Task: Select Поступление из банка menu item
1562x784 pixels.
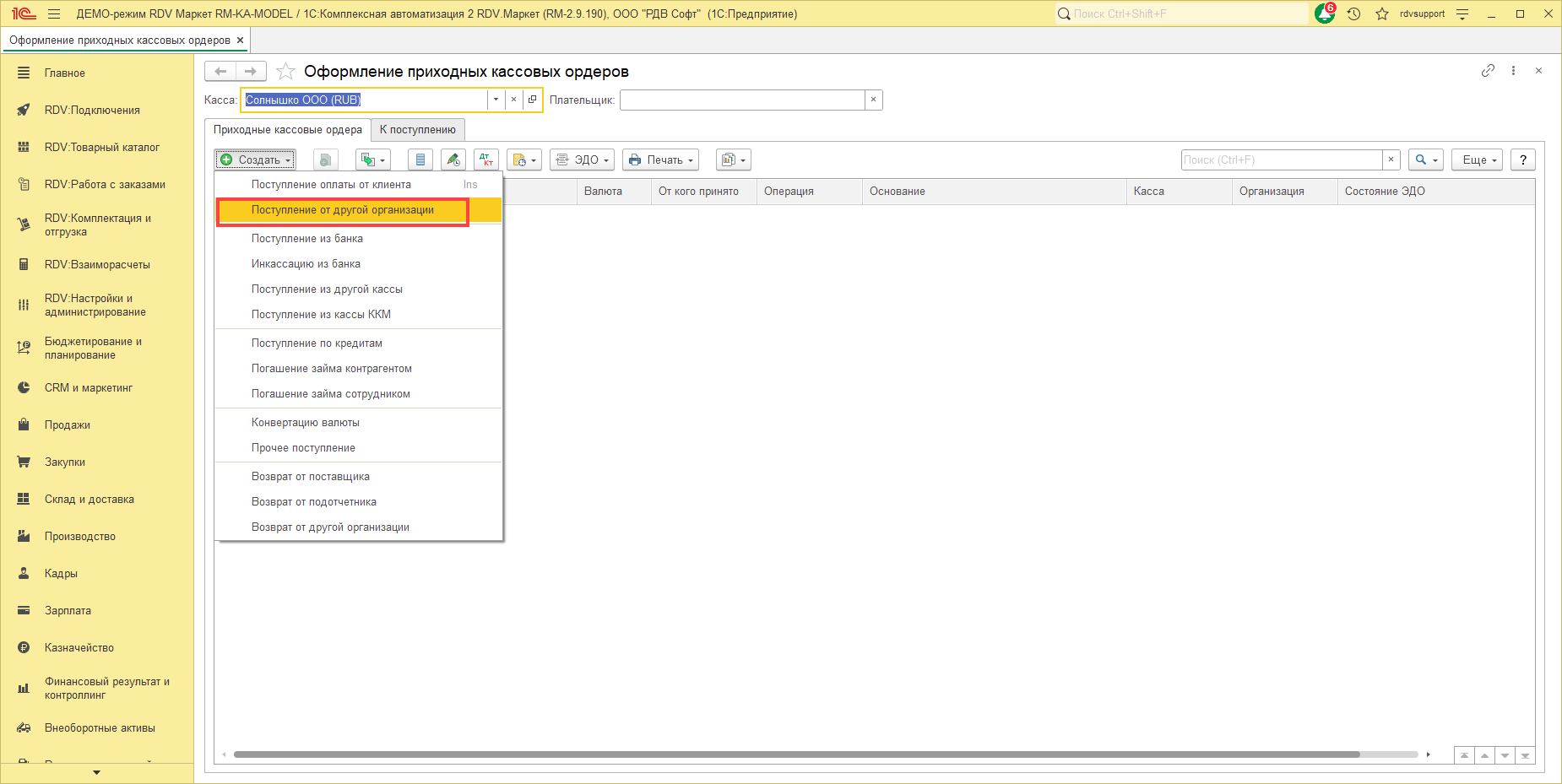Action: [307, 239]
